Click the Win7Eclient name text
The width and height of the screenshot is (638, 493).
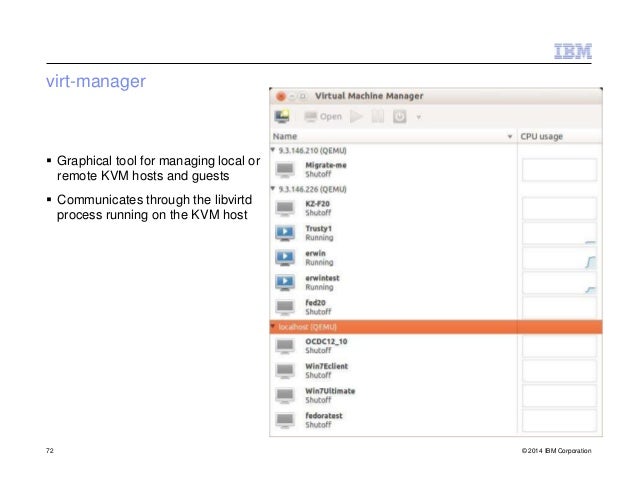pyautogui.click(x=327, y=366)
